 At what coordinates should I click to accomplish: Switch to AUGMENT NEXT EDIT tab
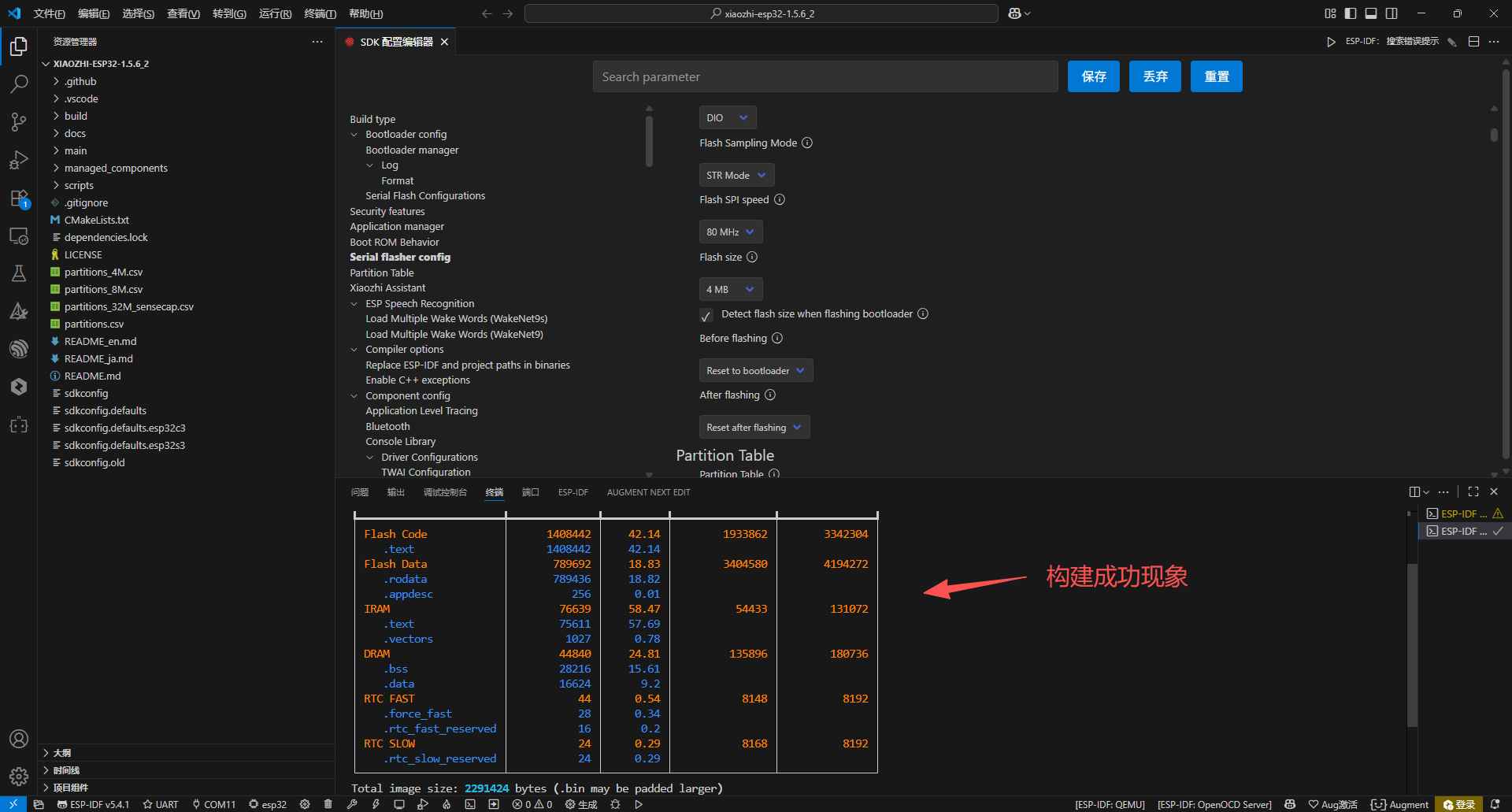[648, 492]
